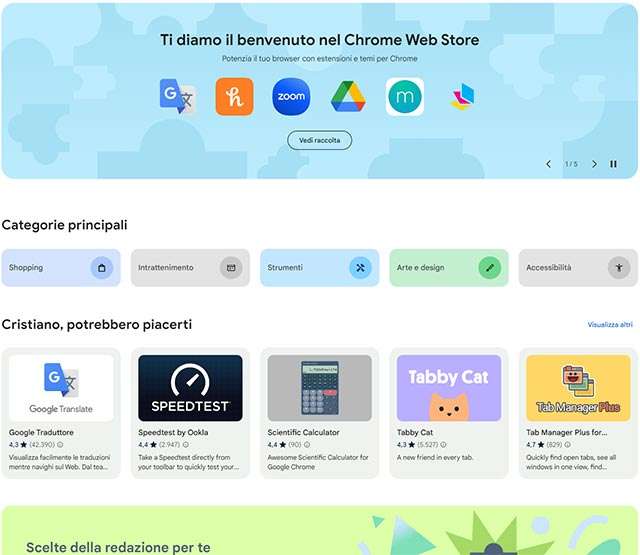Open the Speedtest by Ookla card
Image resolution: width=640 pixels, height=555 pixels.
190,413
